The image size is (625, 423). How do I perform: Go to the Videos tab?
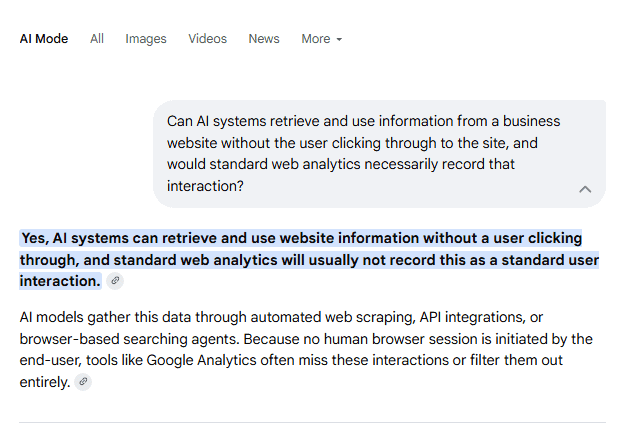[207, 39]
